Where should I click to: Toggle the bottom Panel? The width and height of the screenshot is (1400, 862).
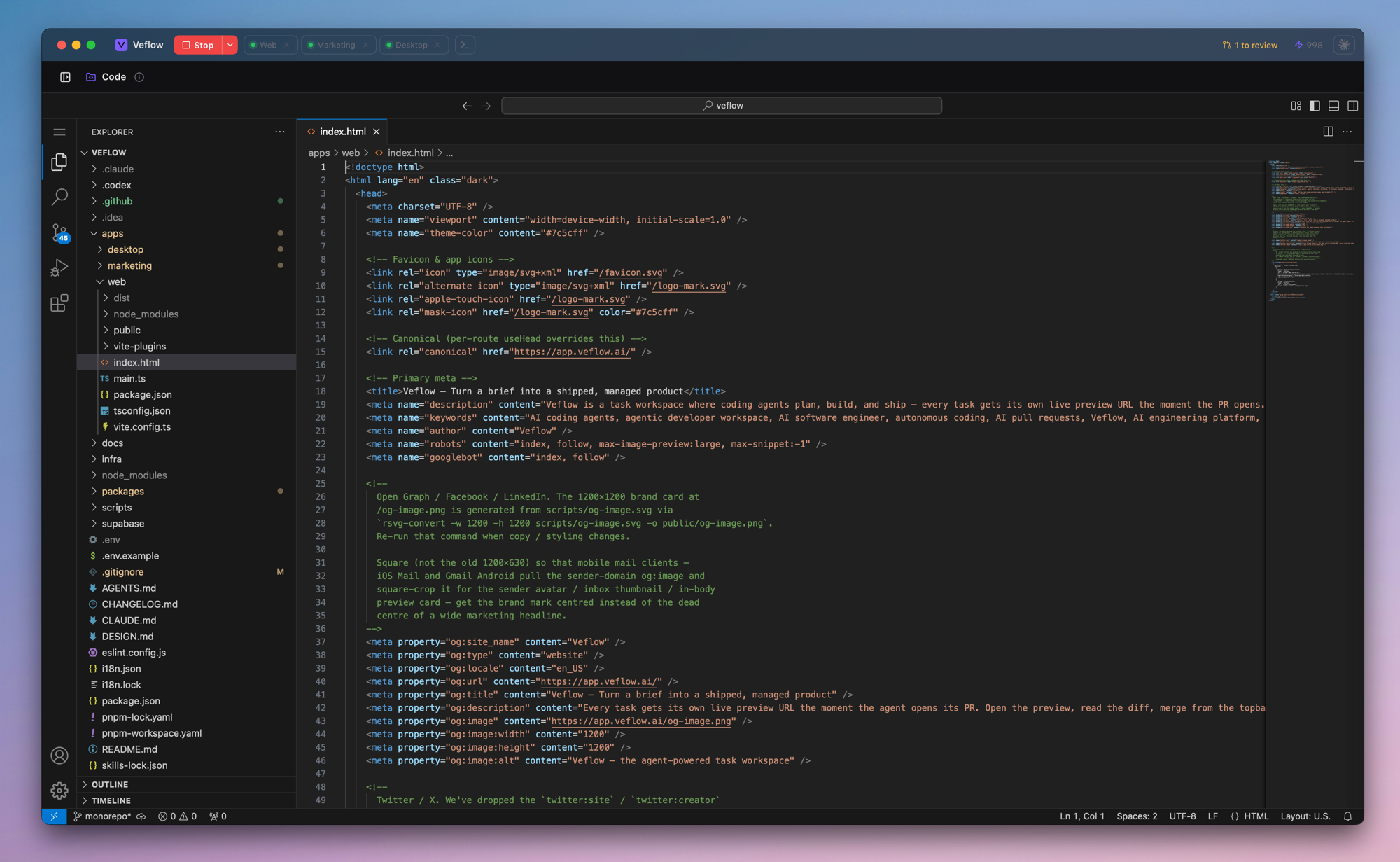(1334, 106)
